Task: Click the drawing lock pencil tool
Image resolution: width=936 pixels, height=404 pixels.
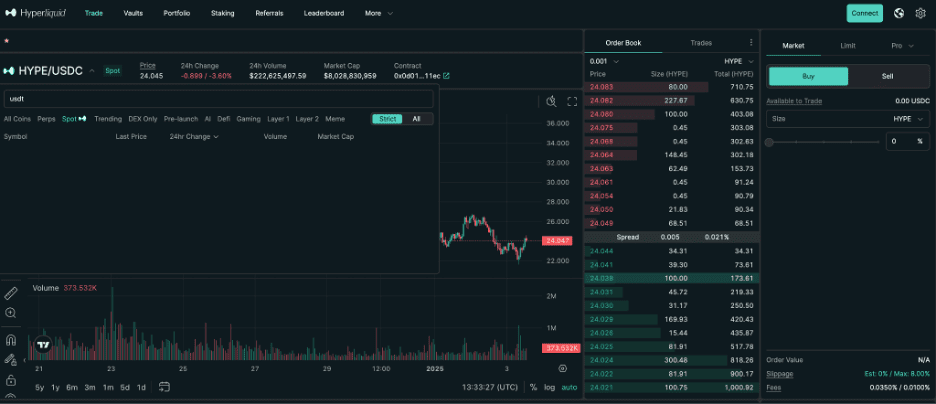Action: [11, 360]
